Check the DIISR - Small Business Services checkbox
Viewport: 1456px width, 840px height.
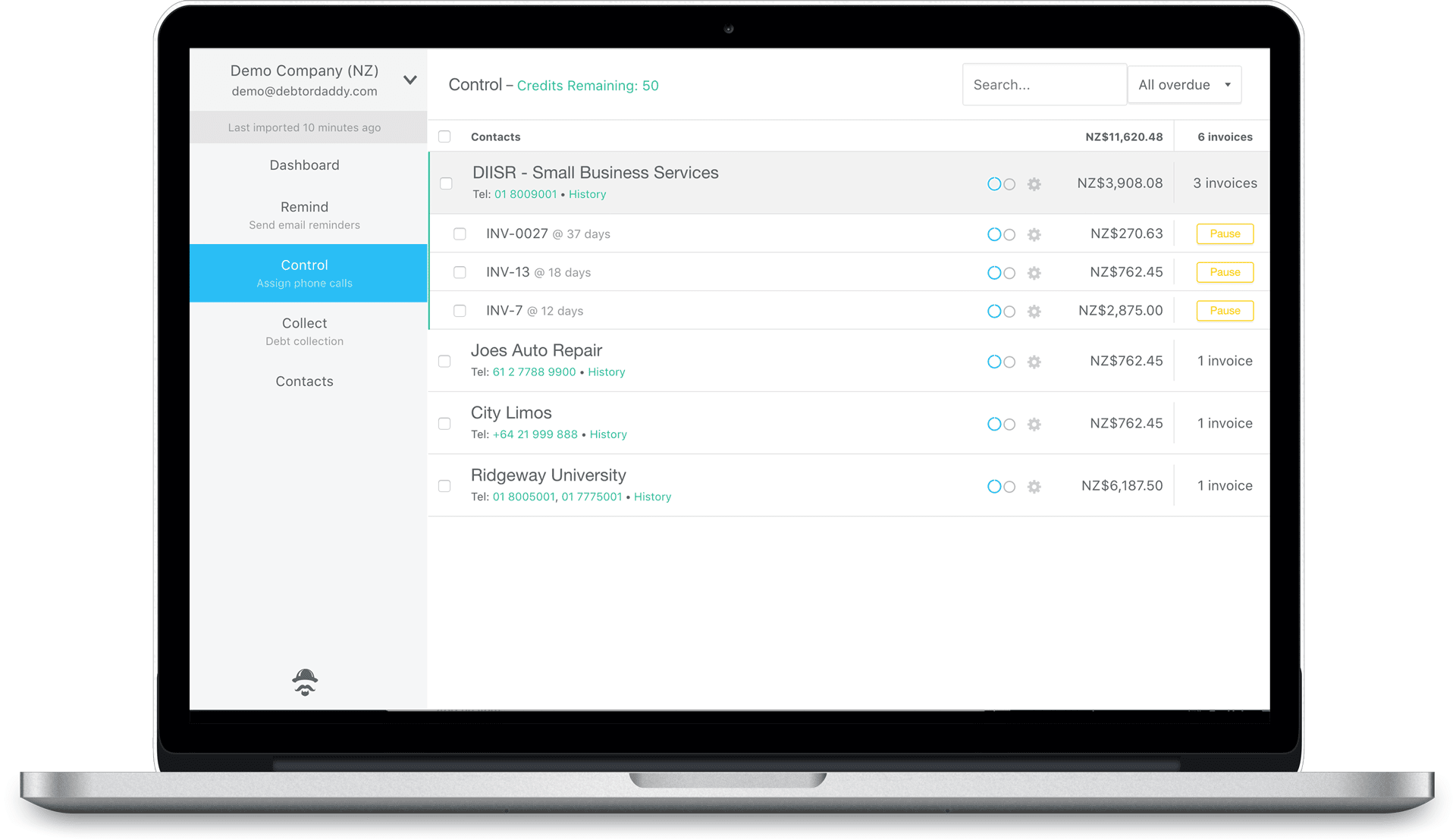point(446,183)
